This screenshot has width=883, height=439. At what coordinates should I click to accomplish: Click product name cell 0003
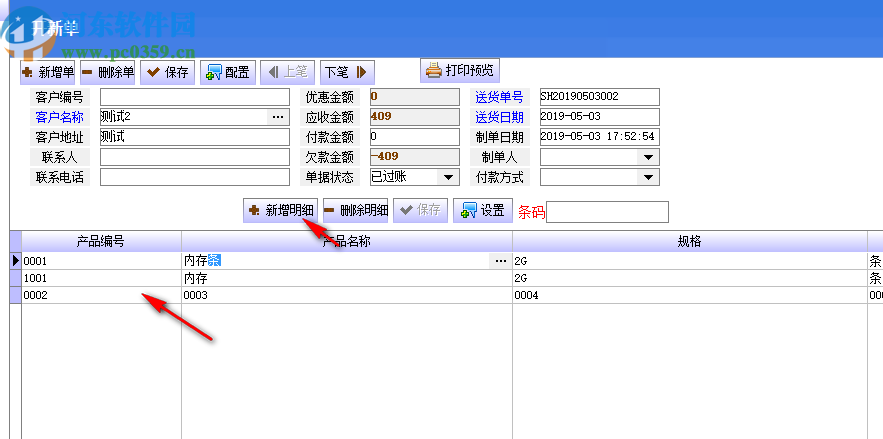point(347,295)
